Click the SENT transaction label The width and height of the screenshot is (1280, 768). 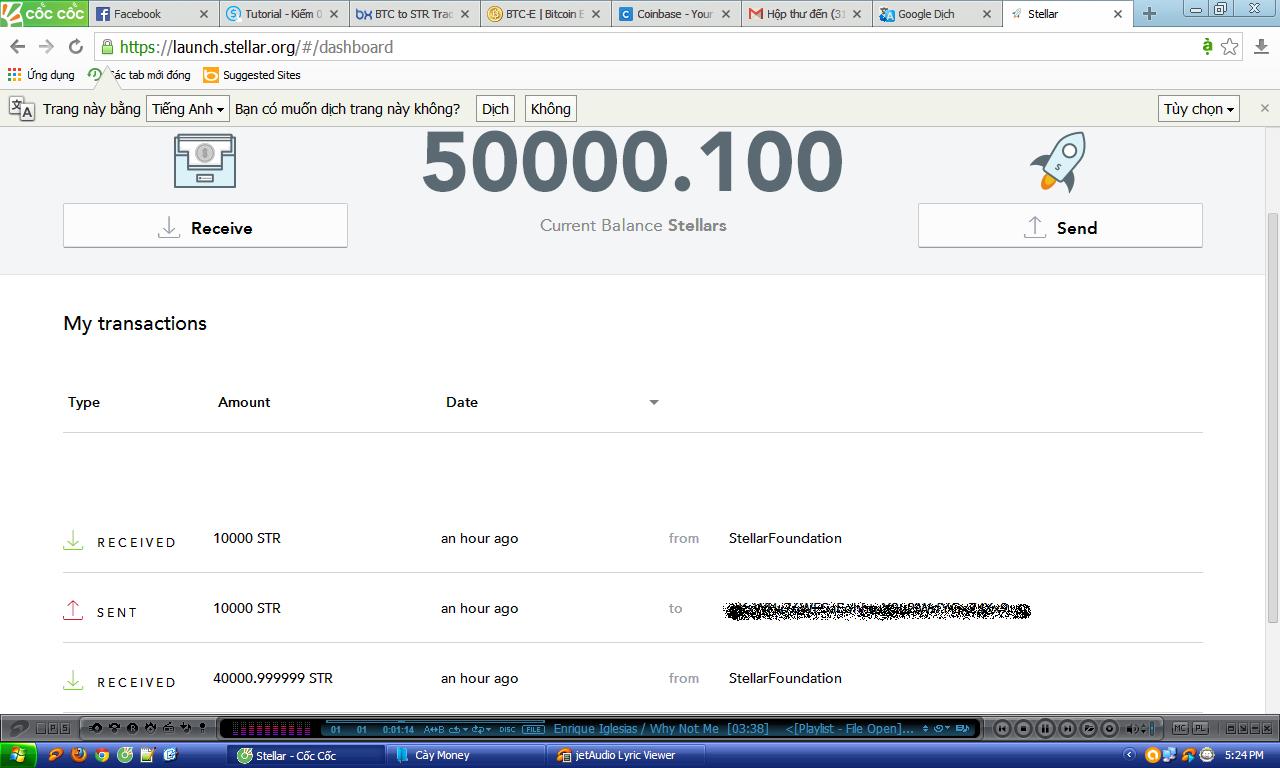117,612
